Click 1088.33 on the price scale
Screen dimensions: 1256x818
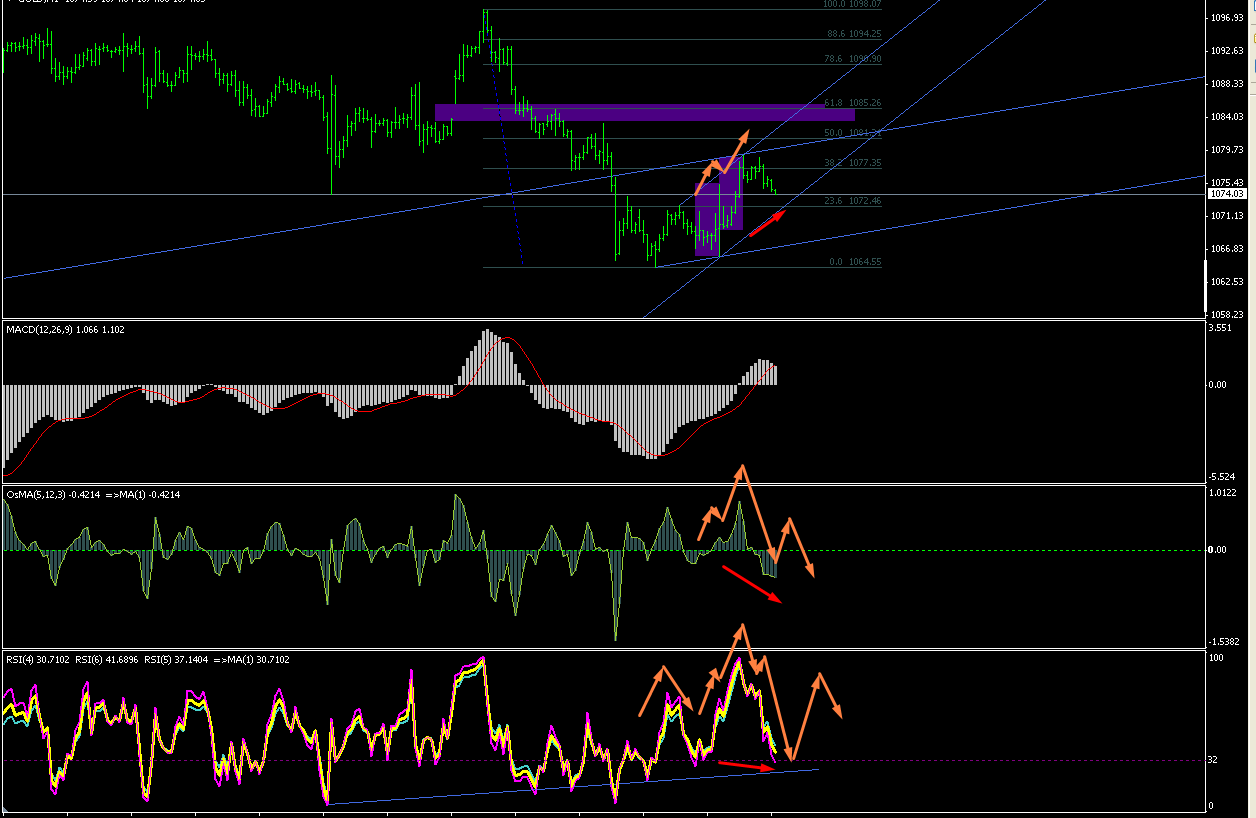coord(1227,84)
